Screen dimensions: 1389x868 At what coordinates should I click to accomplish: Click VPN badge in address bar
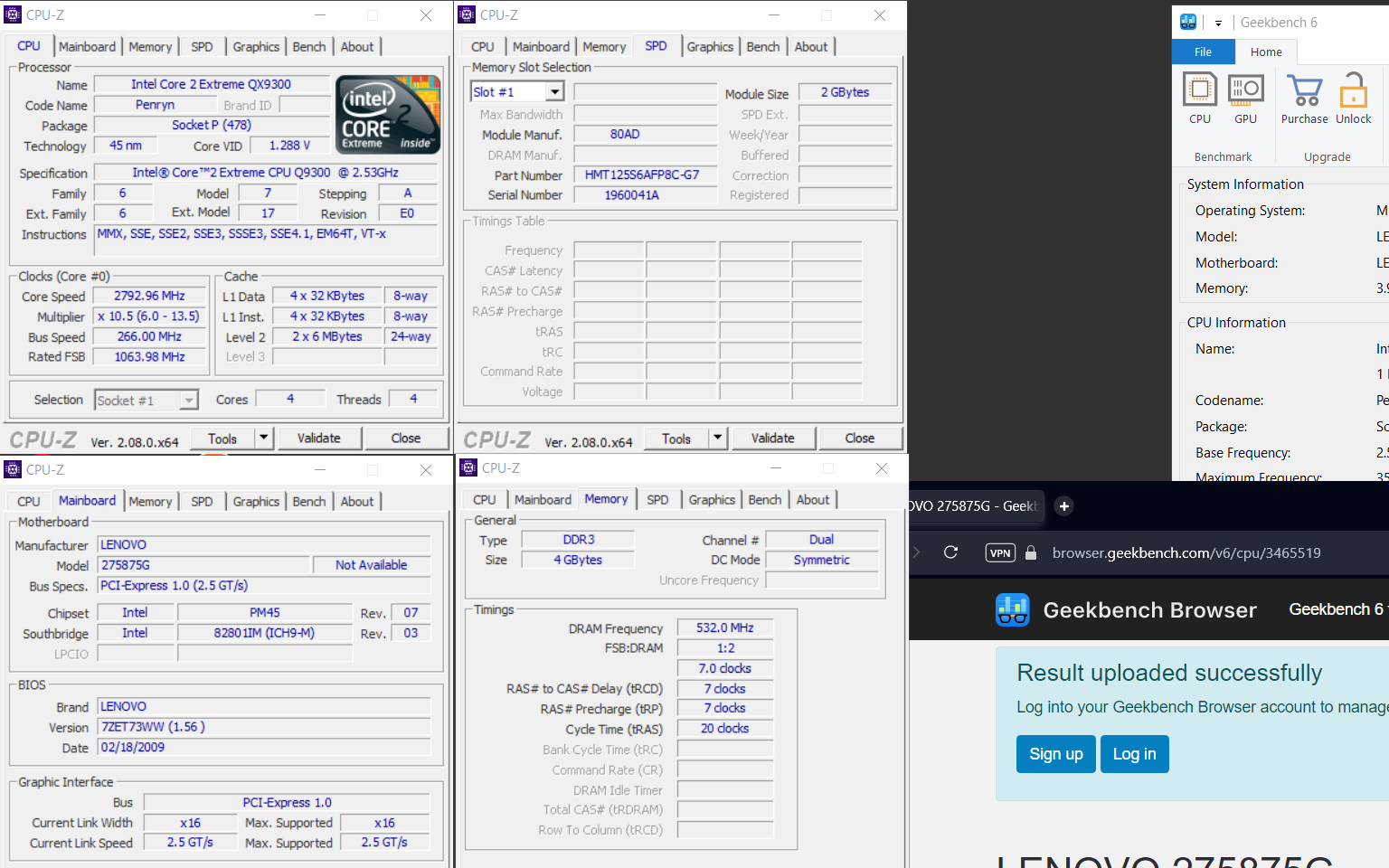(1000, 552)
